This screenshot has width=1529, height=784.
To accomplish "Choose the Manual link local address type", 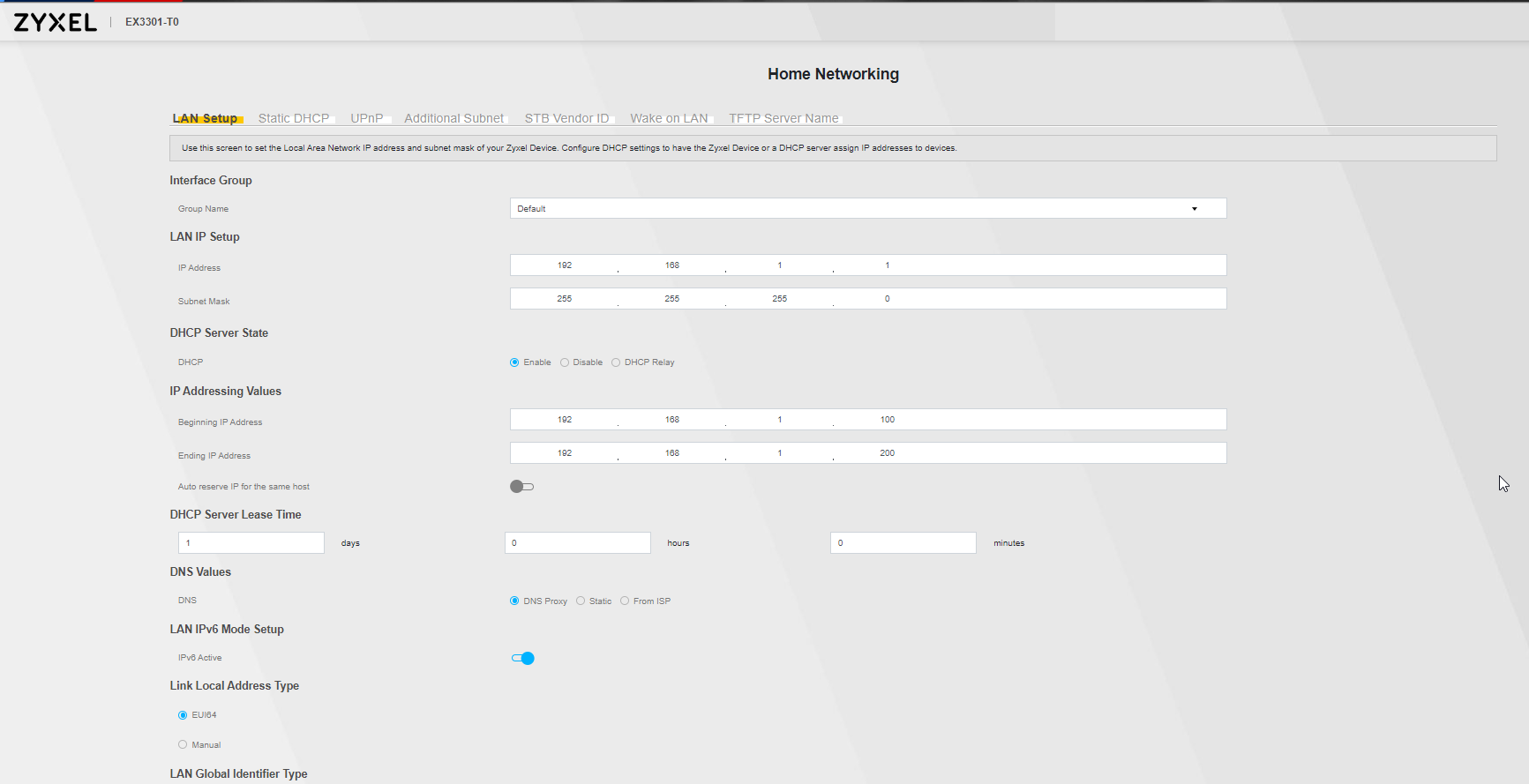I will click(x=183, y=745).
